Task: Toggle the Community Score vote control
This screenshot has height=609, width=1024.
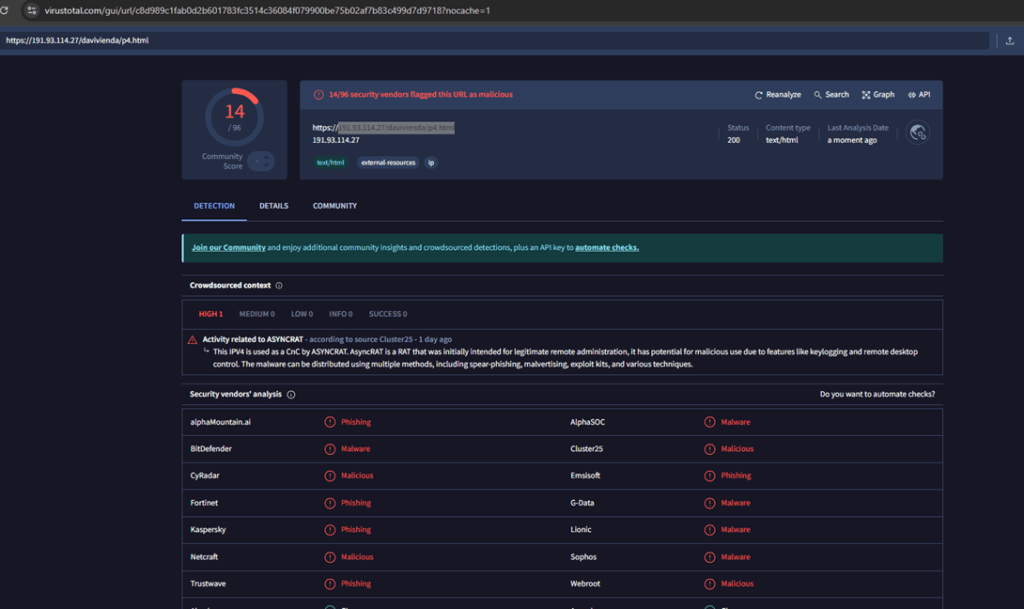Action: [261, 160]
